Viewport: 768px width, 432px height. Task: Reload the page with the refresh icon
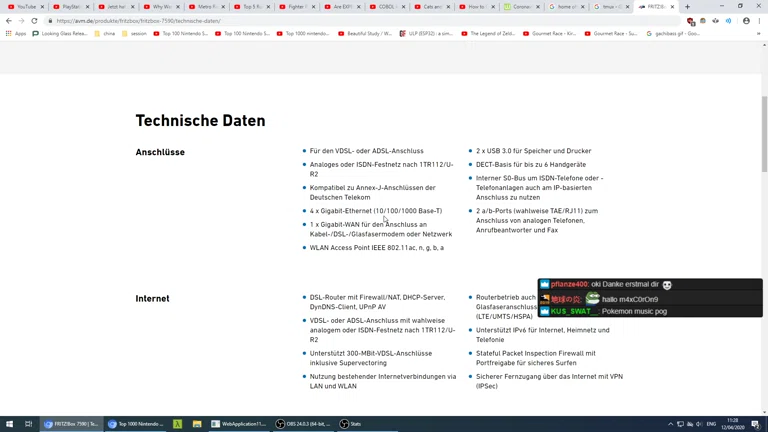point(34,21)
